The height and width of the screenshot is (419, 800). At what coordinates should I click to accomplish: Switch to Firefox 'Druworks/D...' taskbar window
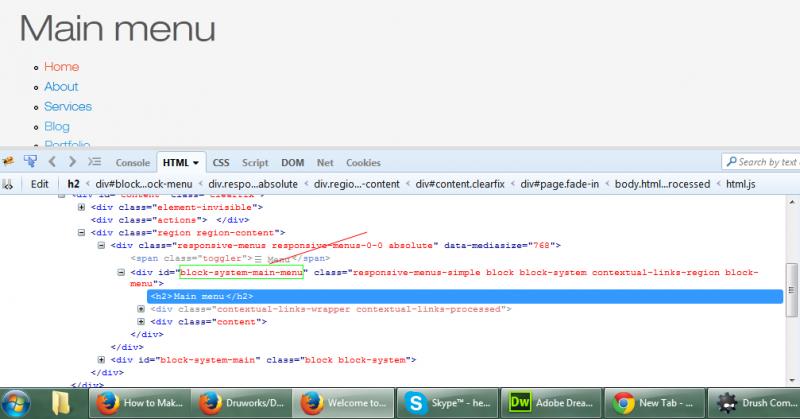[x=241, y=403]
